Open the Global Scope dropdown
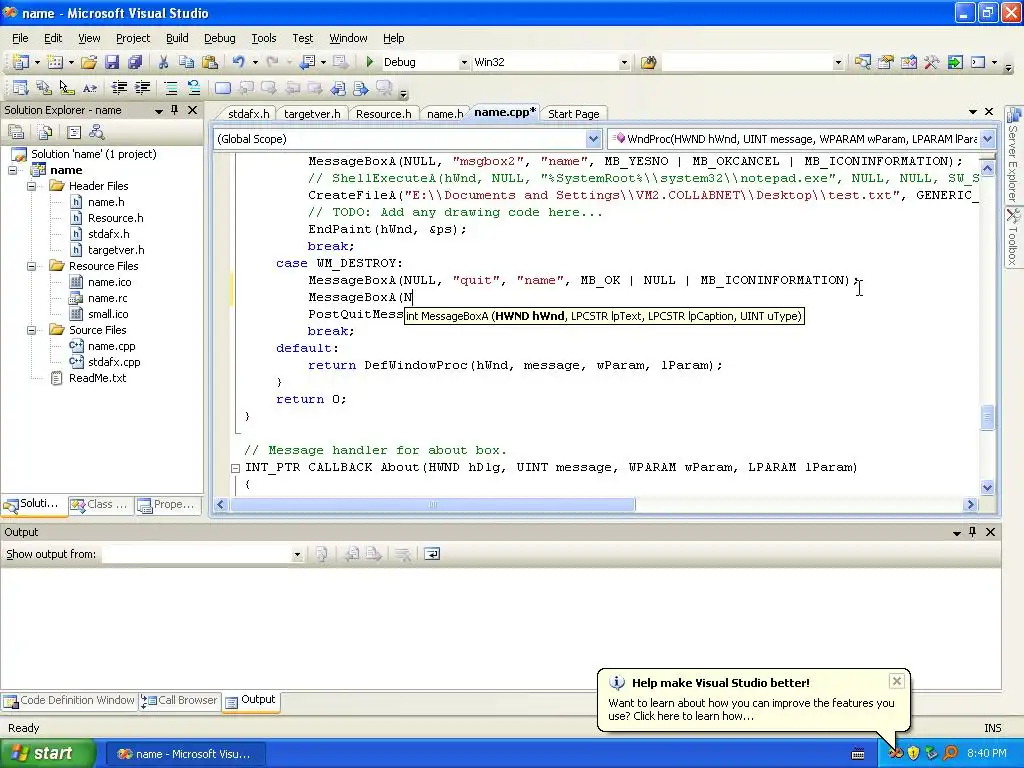The width and height of the screenshot is (1024, 768). (x=593, y=139)
